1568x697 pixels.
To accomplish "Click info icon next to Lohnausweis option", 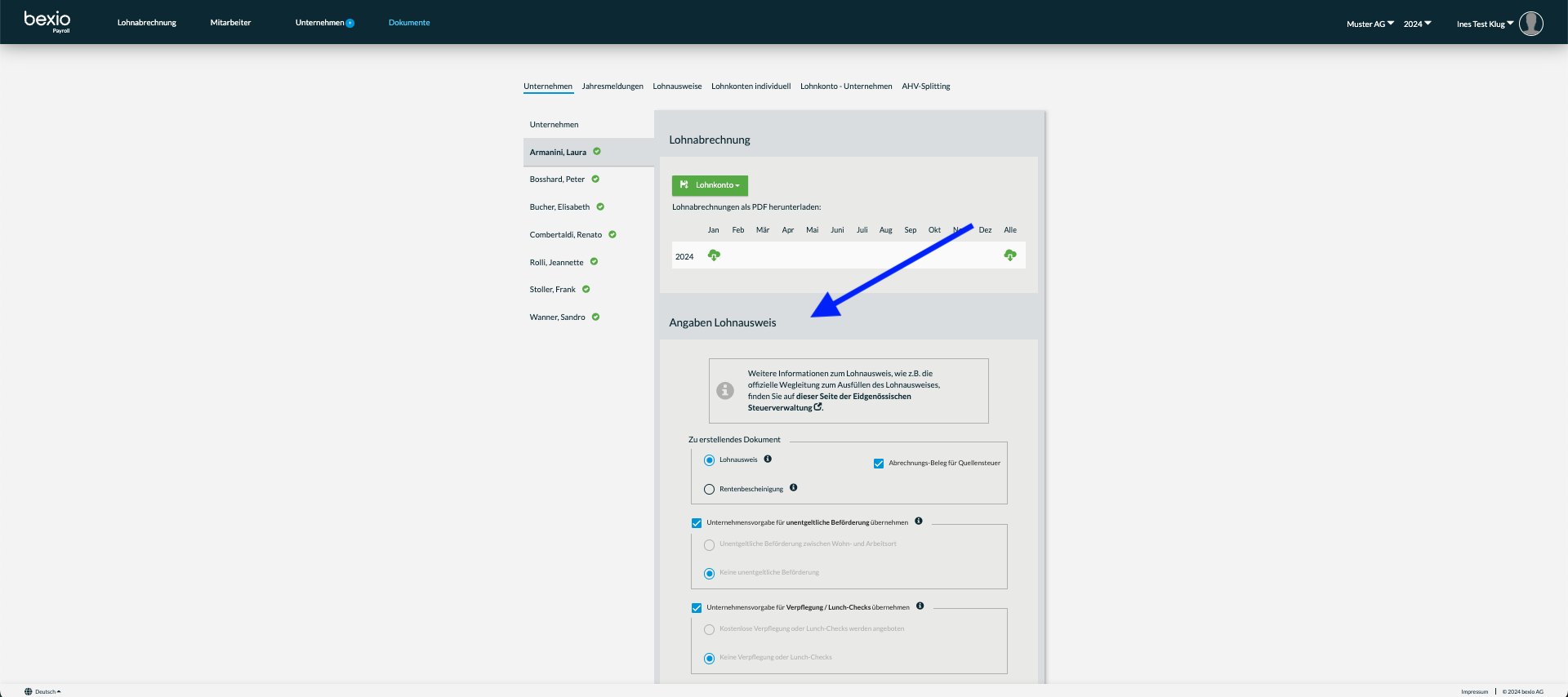I will [x=768, y=459].
